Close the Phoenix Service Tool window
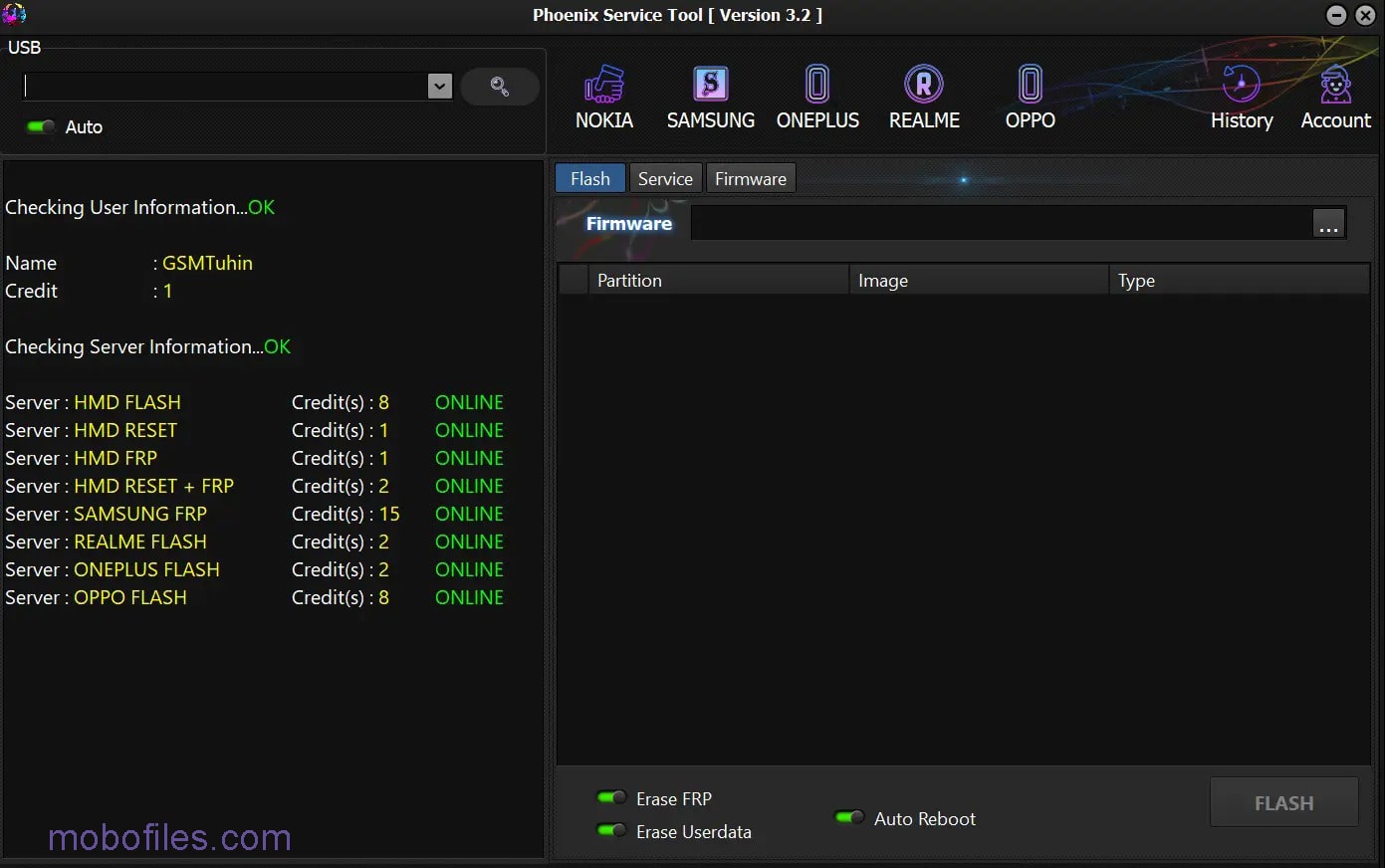This screenshot has width=1385, height=868. coord(1365,15)
